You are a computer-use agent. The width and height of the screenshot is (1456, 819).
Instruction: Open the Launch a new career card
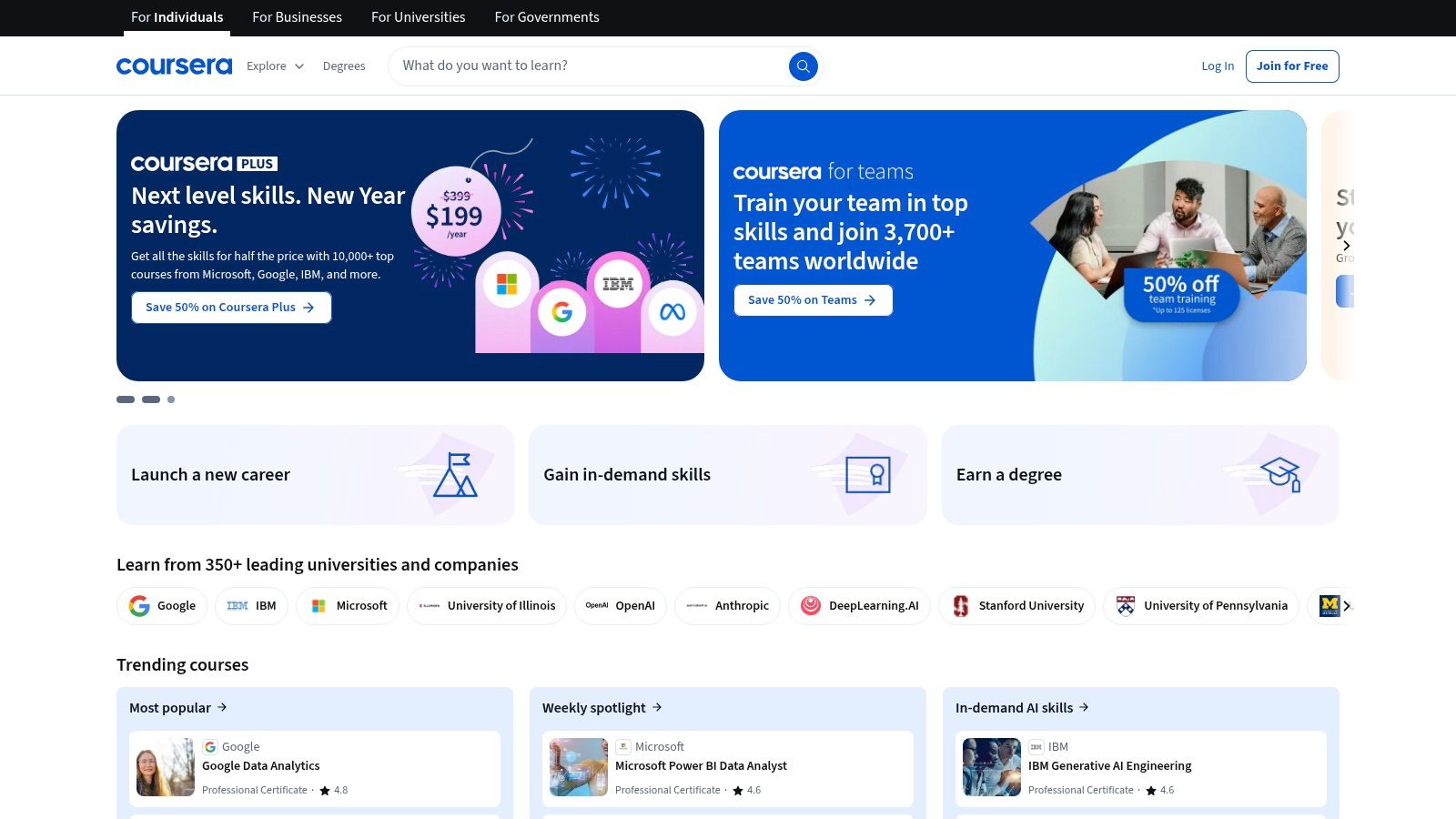[315, 475]
